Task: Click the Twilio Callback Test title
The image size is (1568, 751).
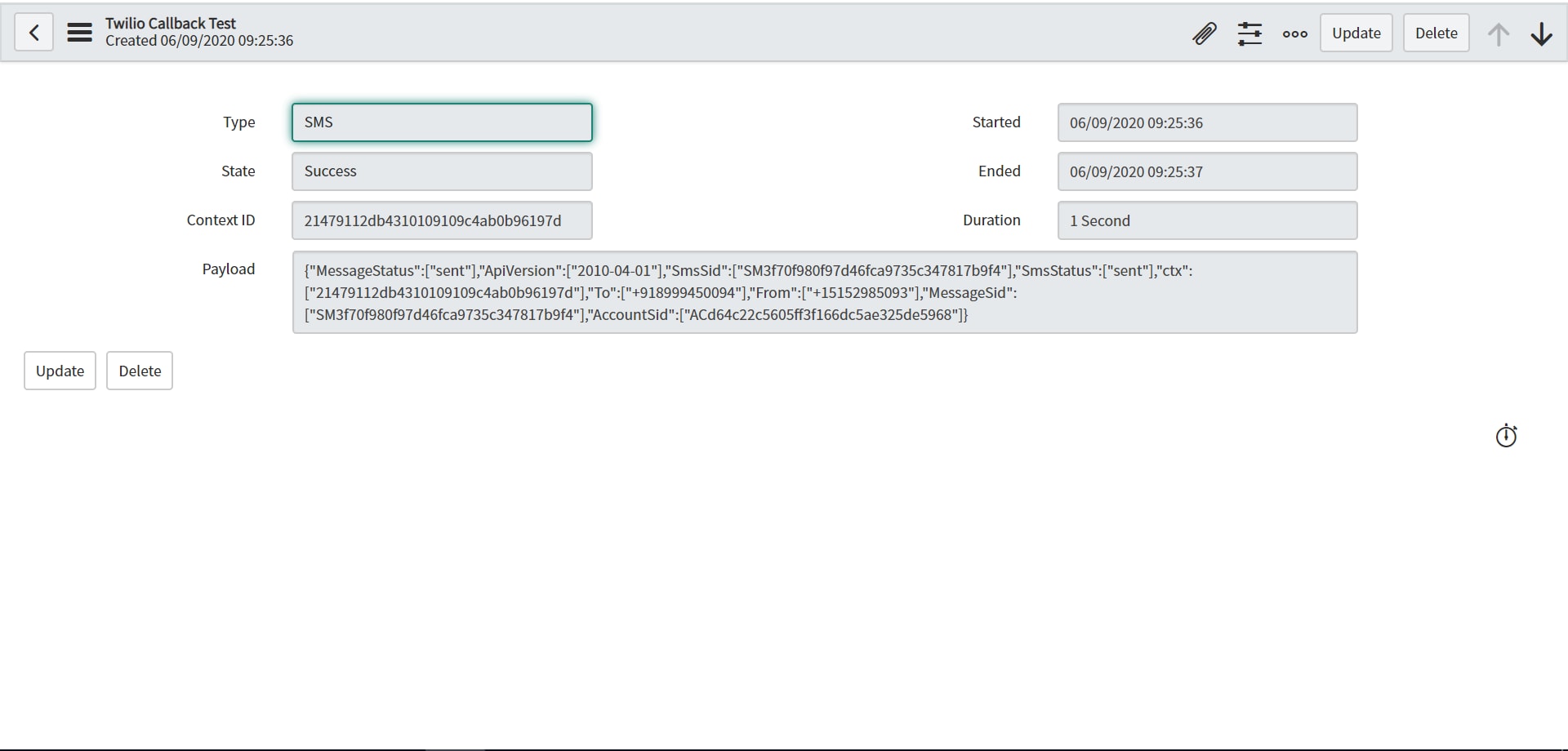Action: tap(171, 24)
